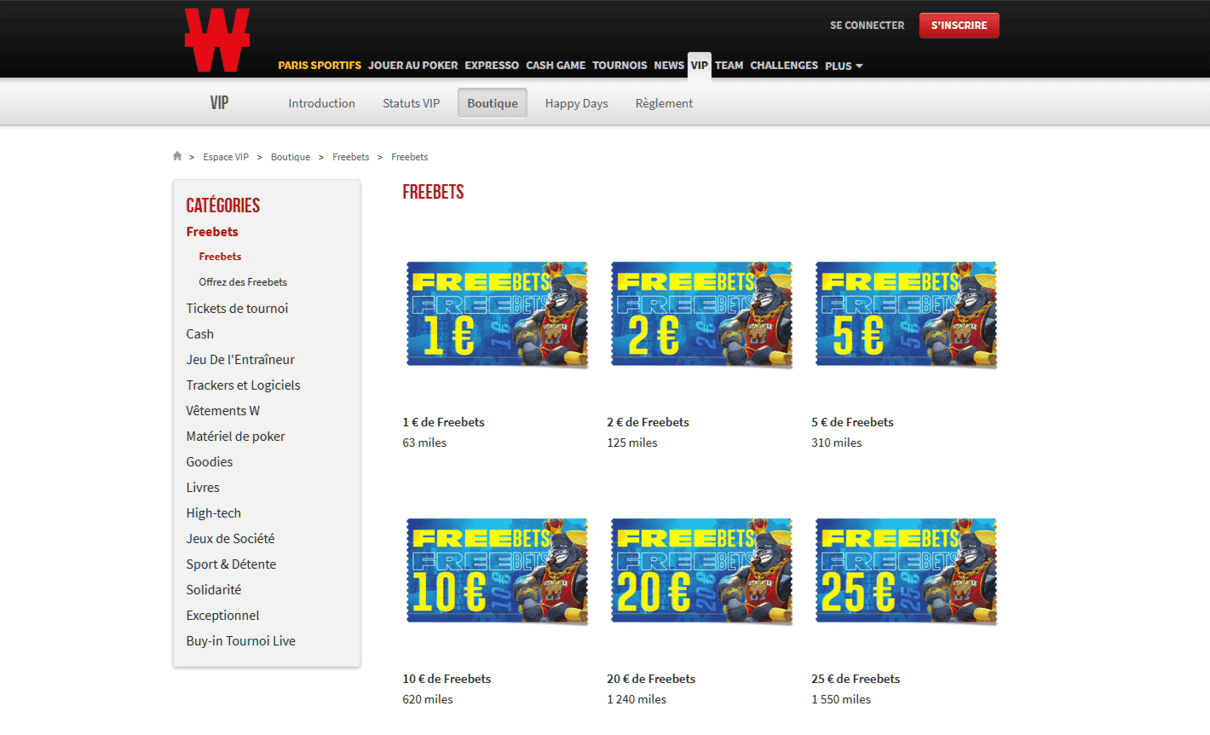Open Trackers et Logiciels category
The height and width of the screenshot is (735, 1210).
click(x=243, y=385)
